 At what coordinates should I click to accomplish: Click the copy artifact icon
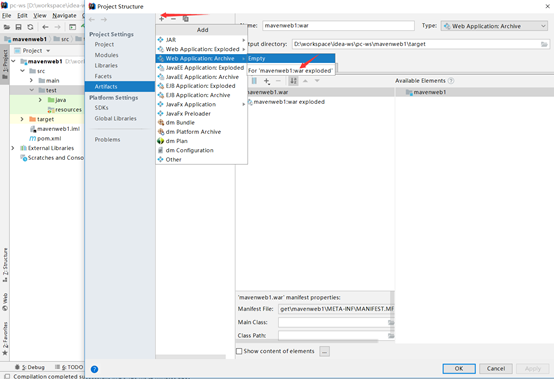point(185,19)
